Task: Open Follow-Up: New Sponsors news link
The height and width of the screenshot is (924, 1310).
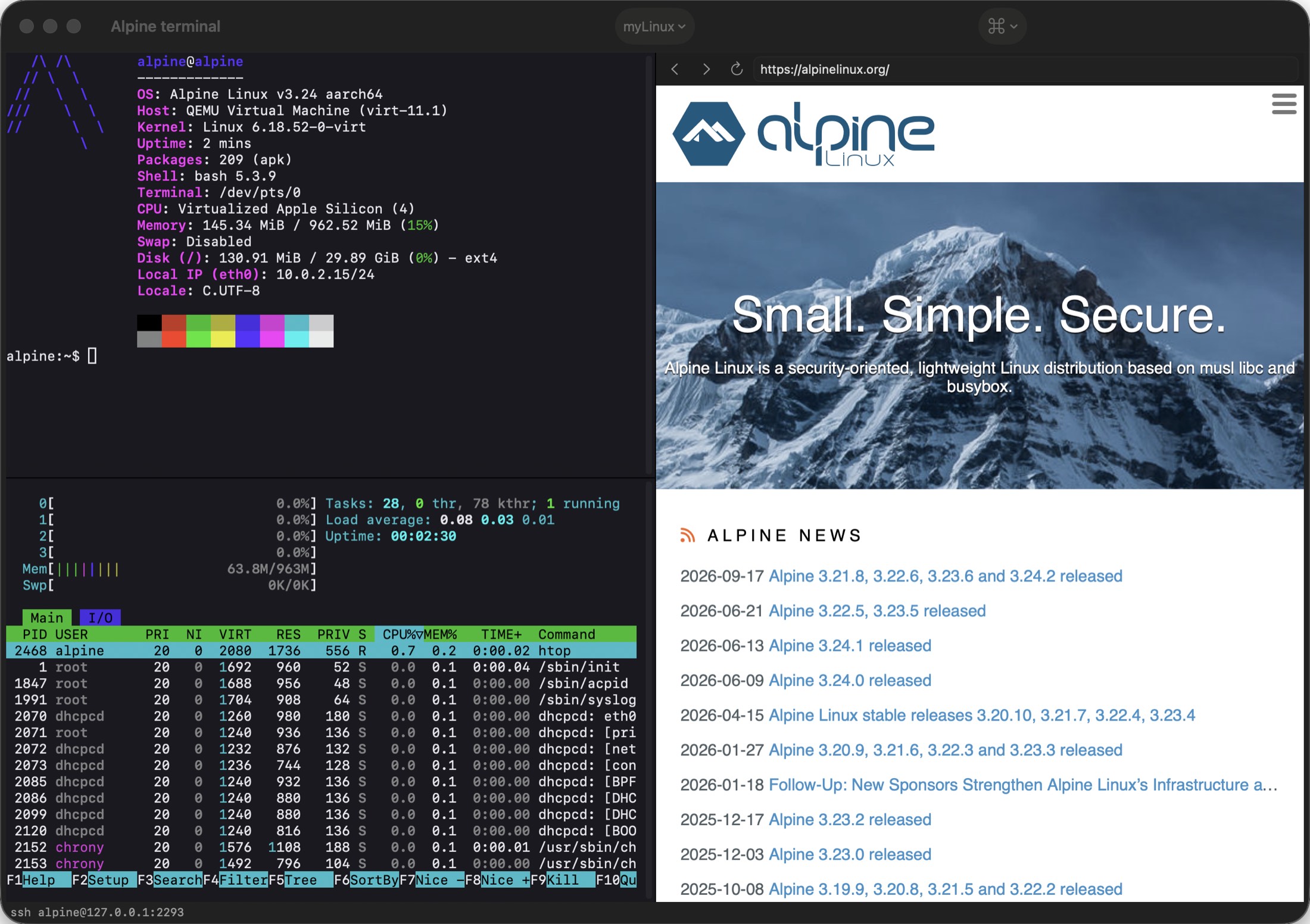Action: click(1023, 785)
